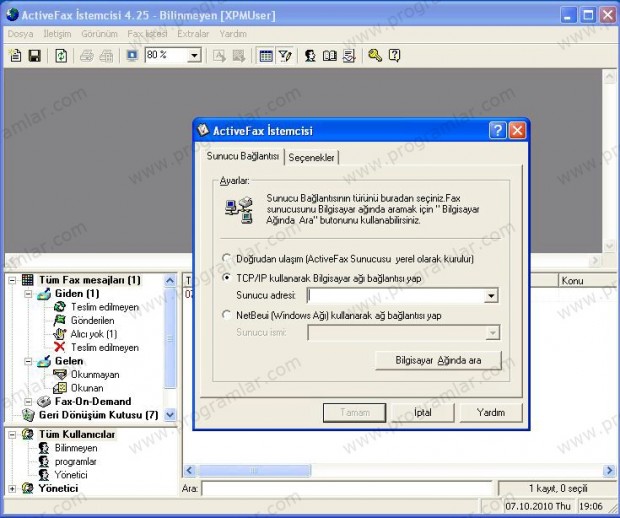
Task: Click the fax list scroll right arrow
Action: click(609, 471)
